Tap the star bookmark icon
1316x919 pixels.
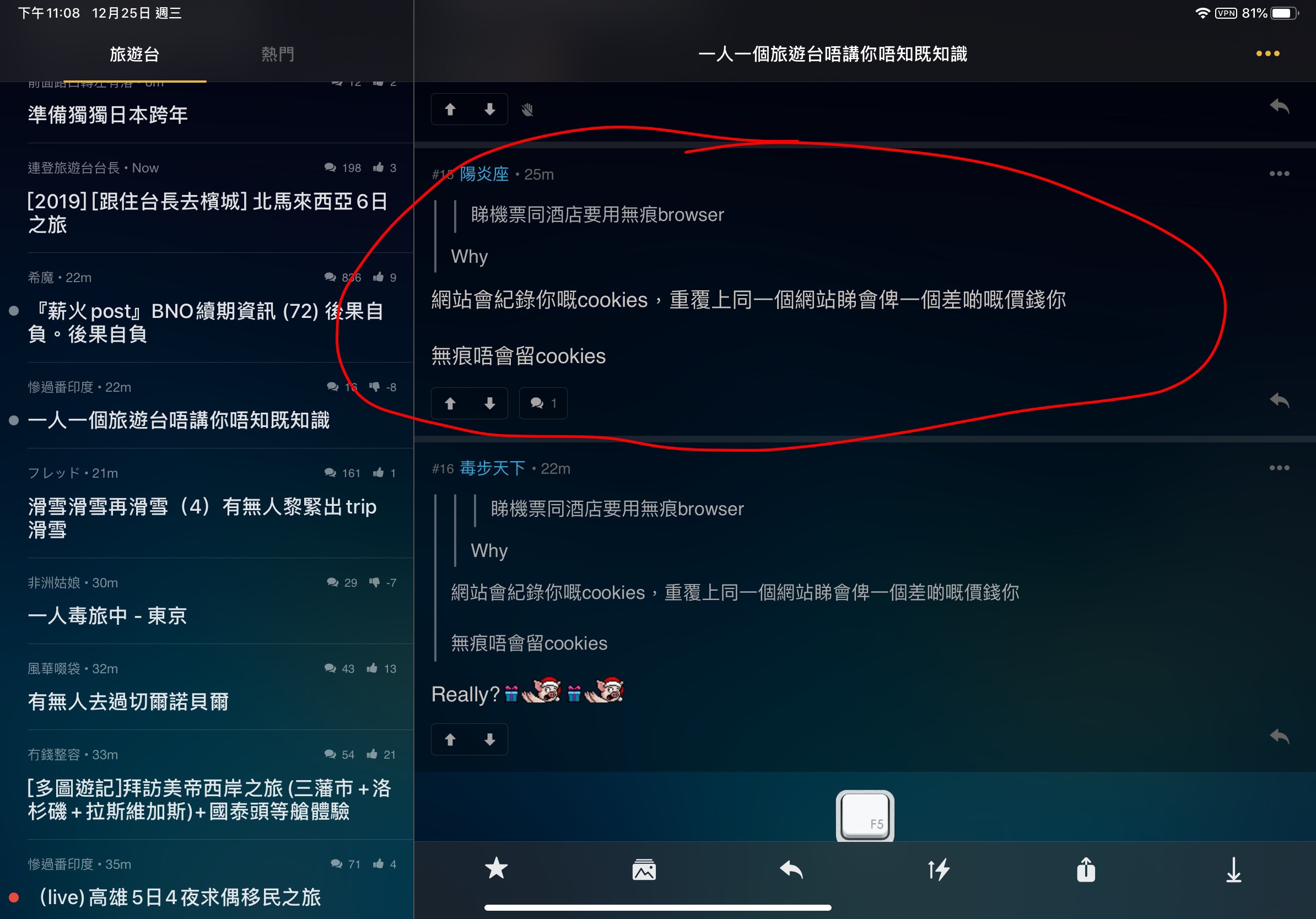(x=497, y=868)
